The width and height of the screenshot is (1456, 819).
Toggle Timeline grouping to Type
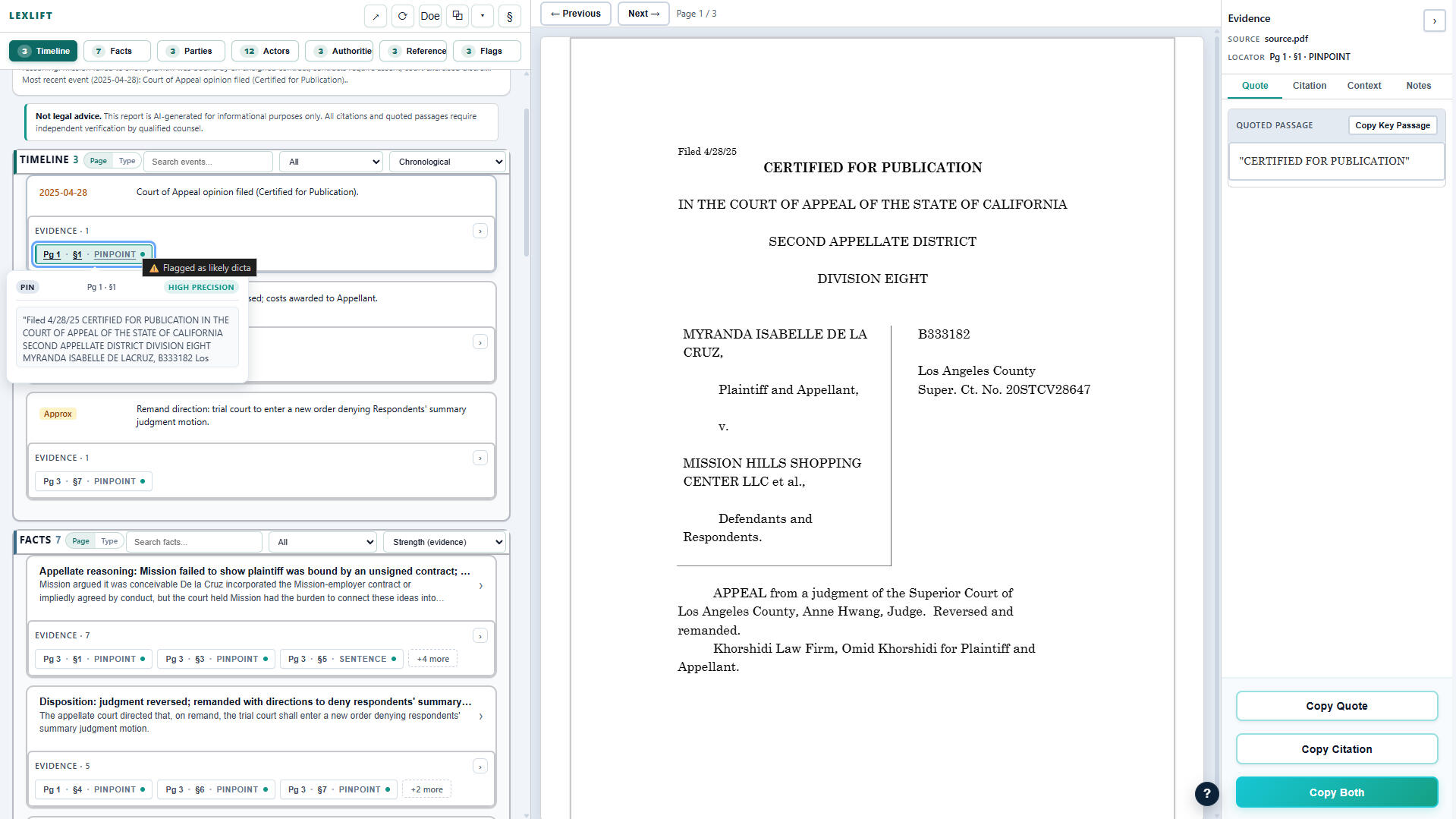(127, 161)
